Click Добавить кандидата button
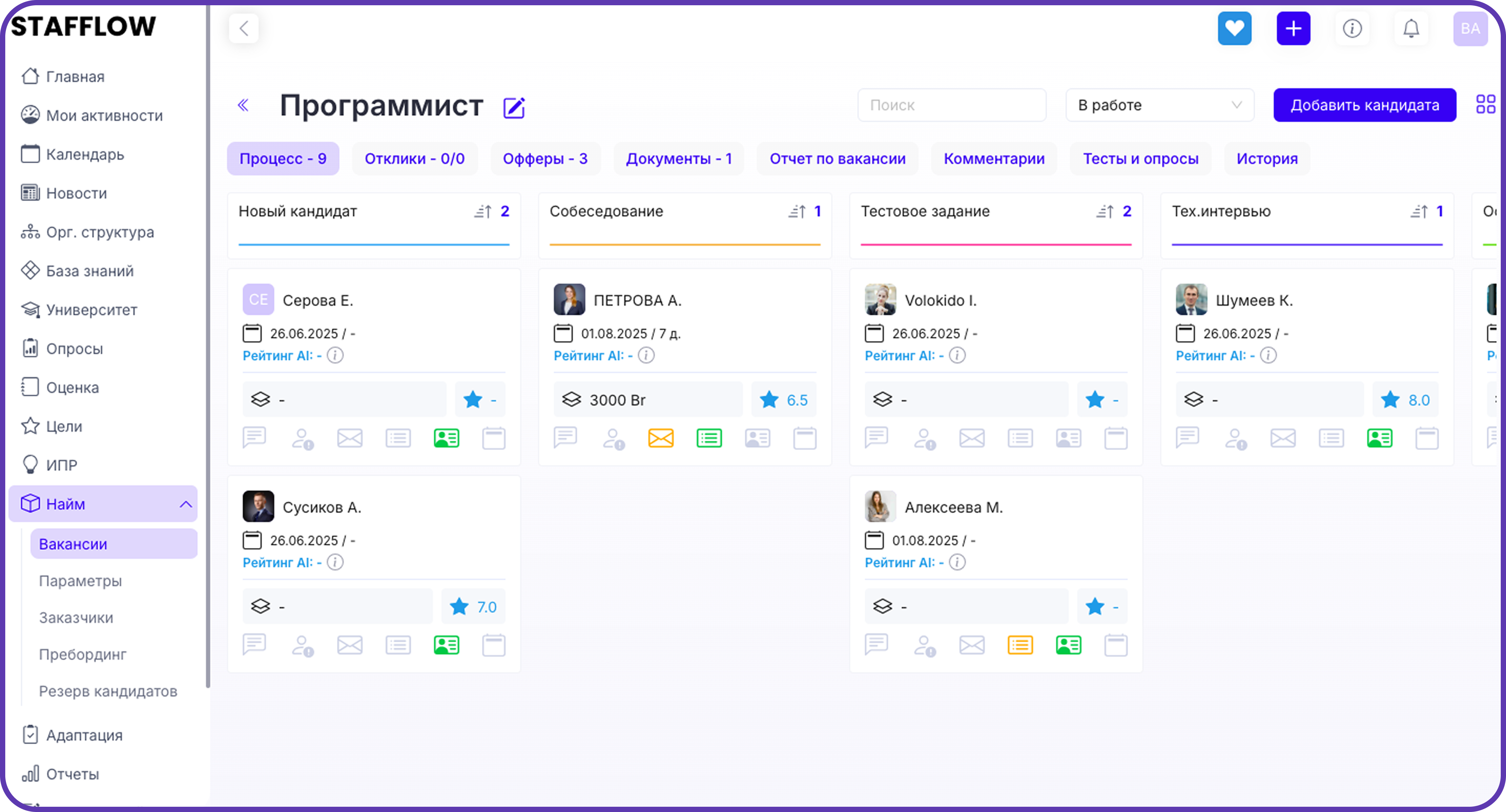 (1364, 105)
